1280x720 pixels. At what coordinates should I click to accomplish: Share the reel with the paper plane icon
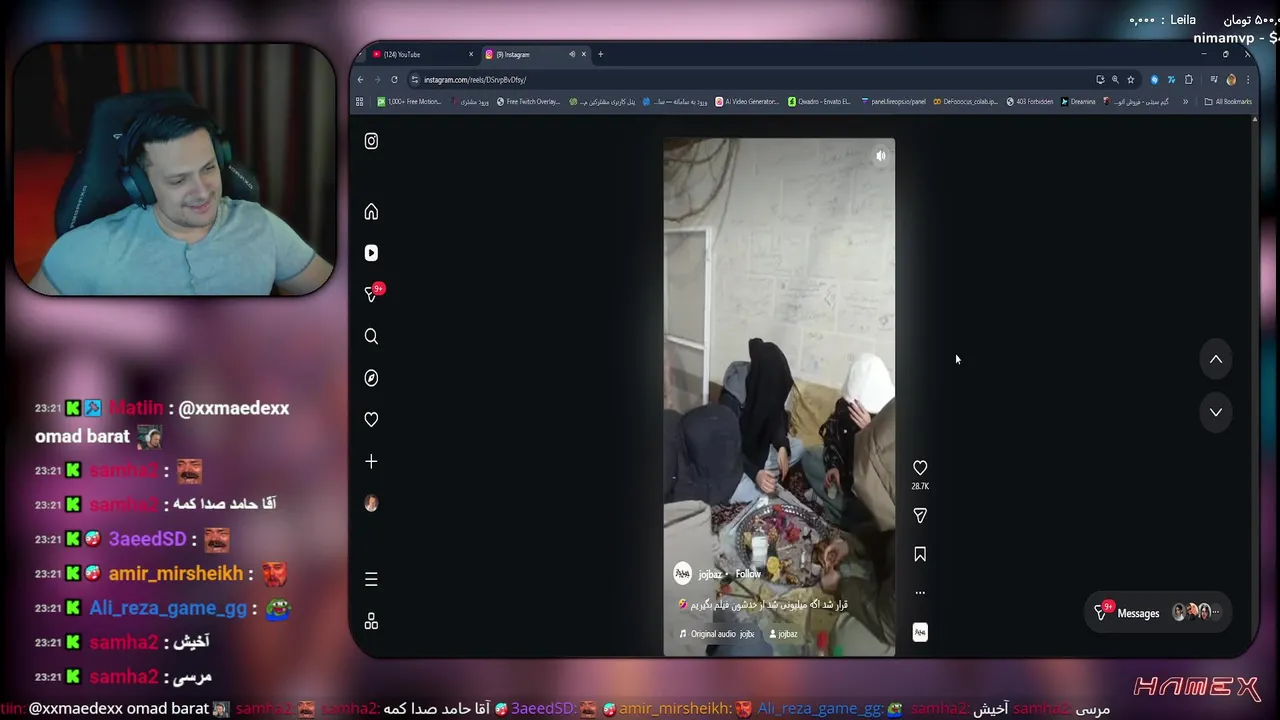(x=920, y=515)
